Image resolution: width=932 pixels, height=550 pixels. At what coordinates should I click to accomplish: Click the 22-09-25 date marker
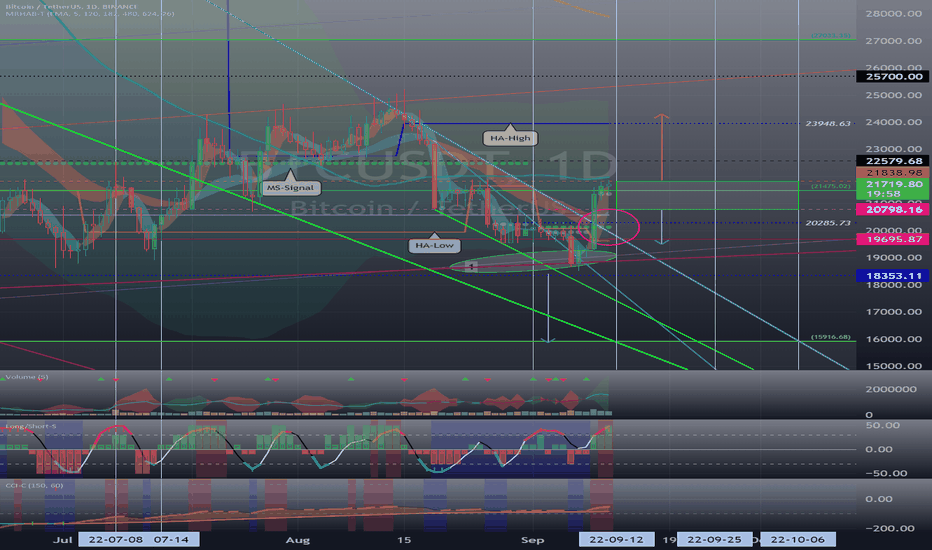click(x=714, y=540)
